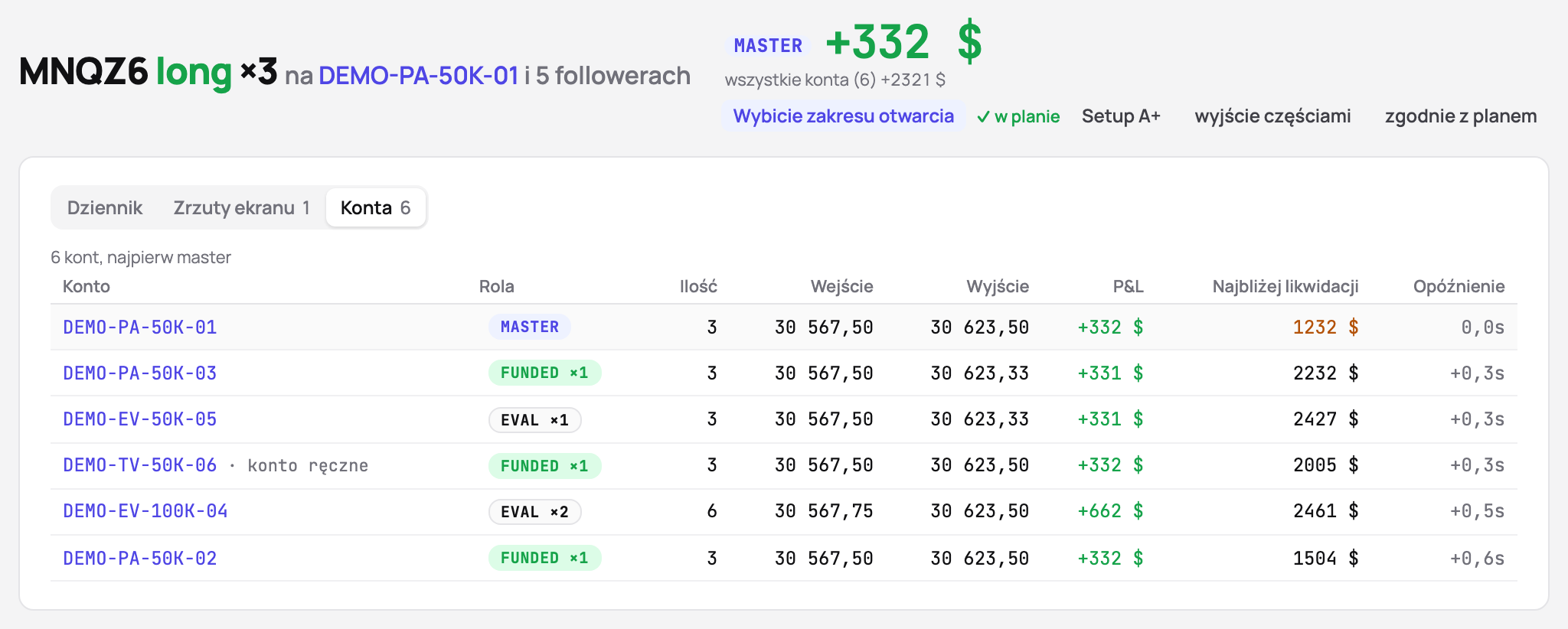Click FUNDED ×1 badge for DEMO-PA-50K-02

544,558
